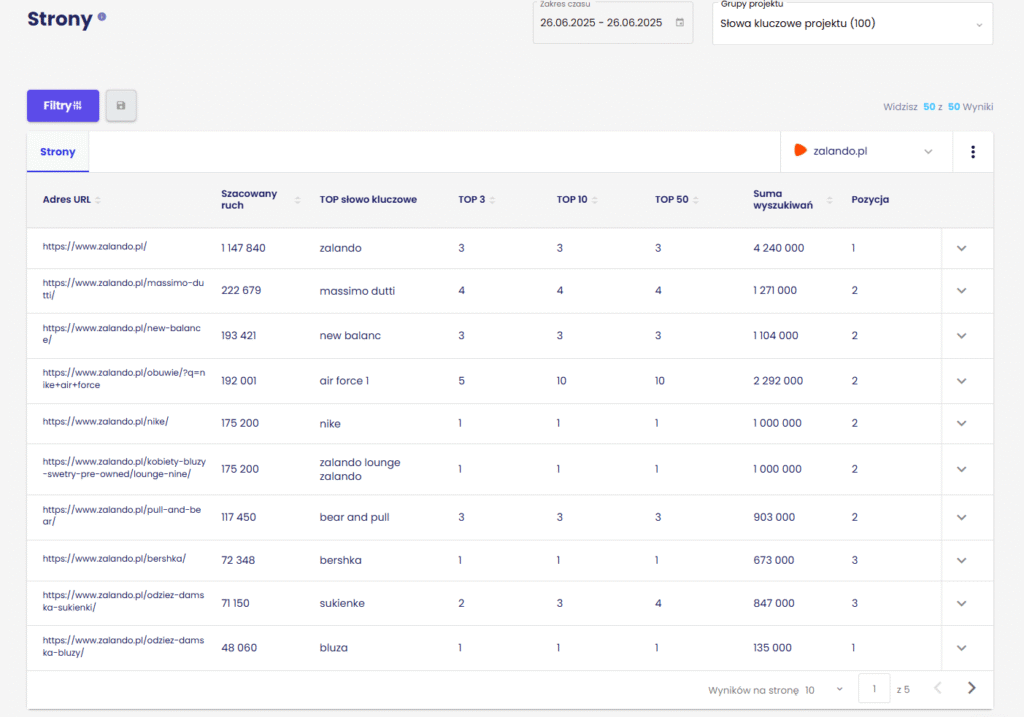
Task: Click the search sum 135 000
Action: pyautogui.click(x=772, y=648)
